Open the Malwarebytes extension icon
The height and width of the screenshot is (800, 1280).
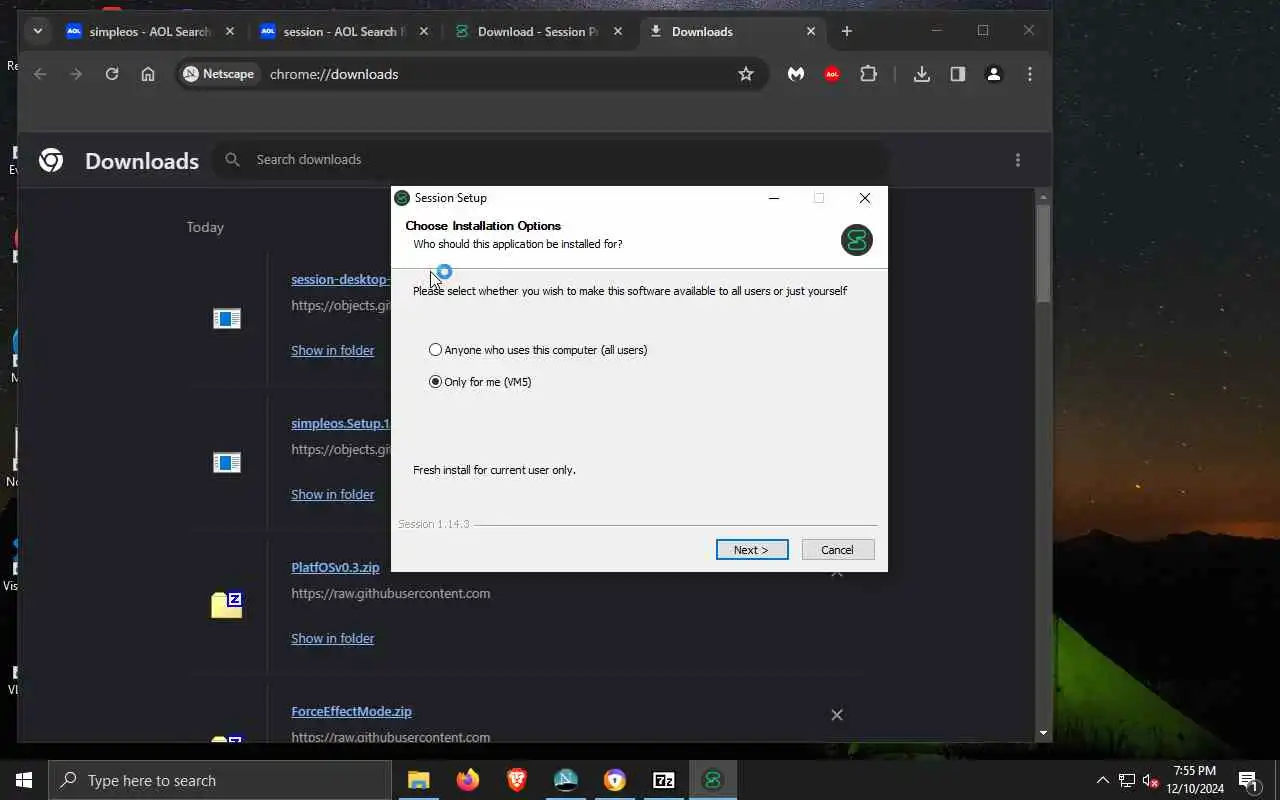(x=796, y=74)
